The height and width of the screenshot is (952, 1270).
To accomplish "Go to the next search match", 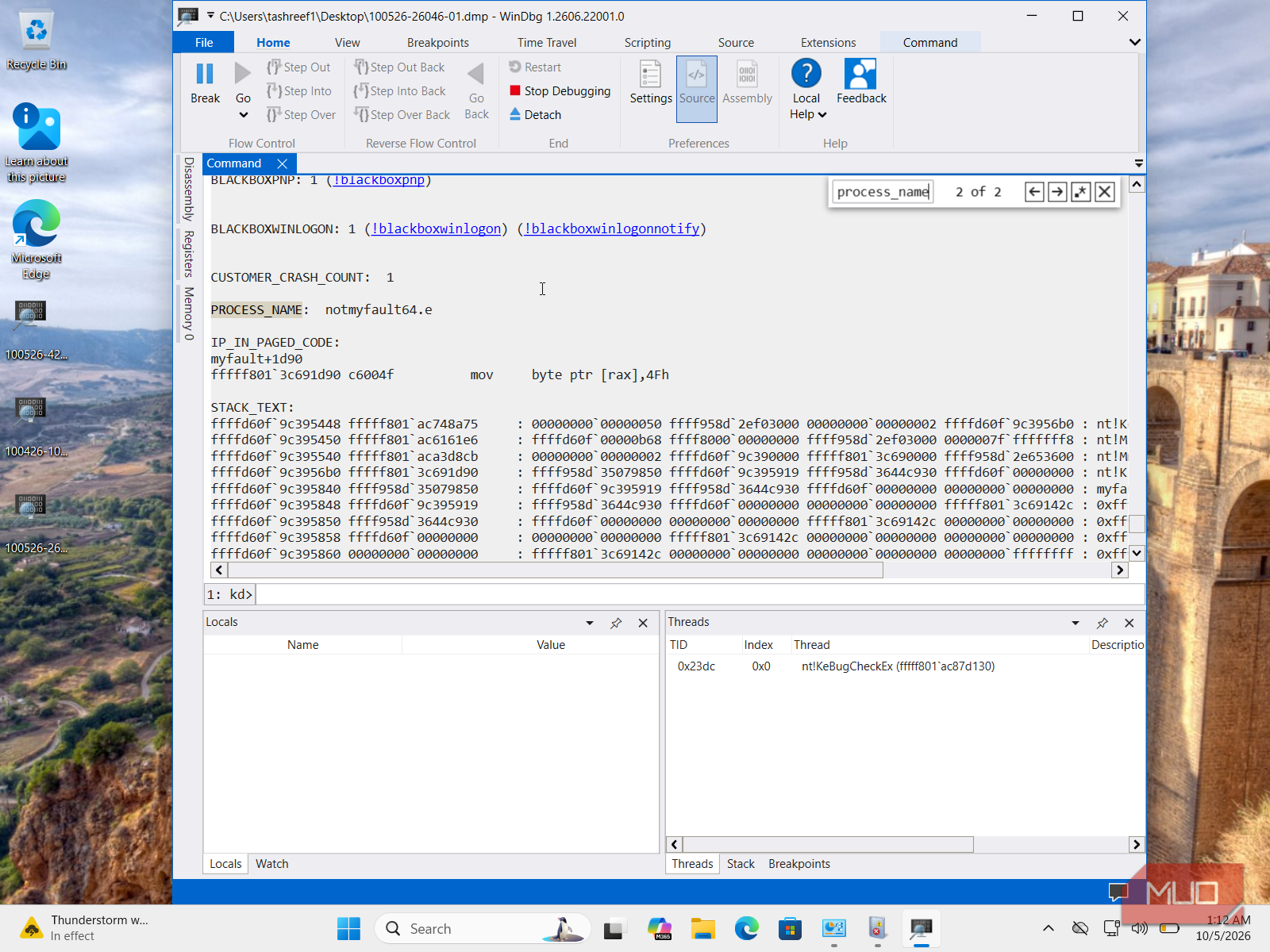I will pos(1057,192).
